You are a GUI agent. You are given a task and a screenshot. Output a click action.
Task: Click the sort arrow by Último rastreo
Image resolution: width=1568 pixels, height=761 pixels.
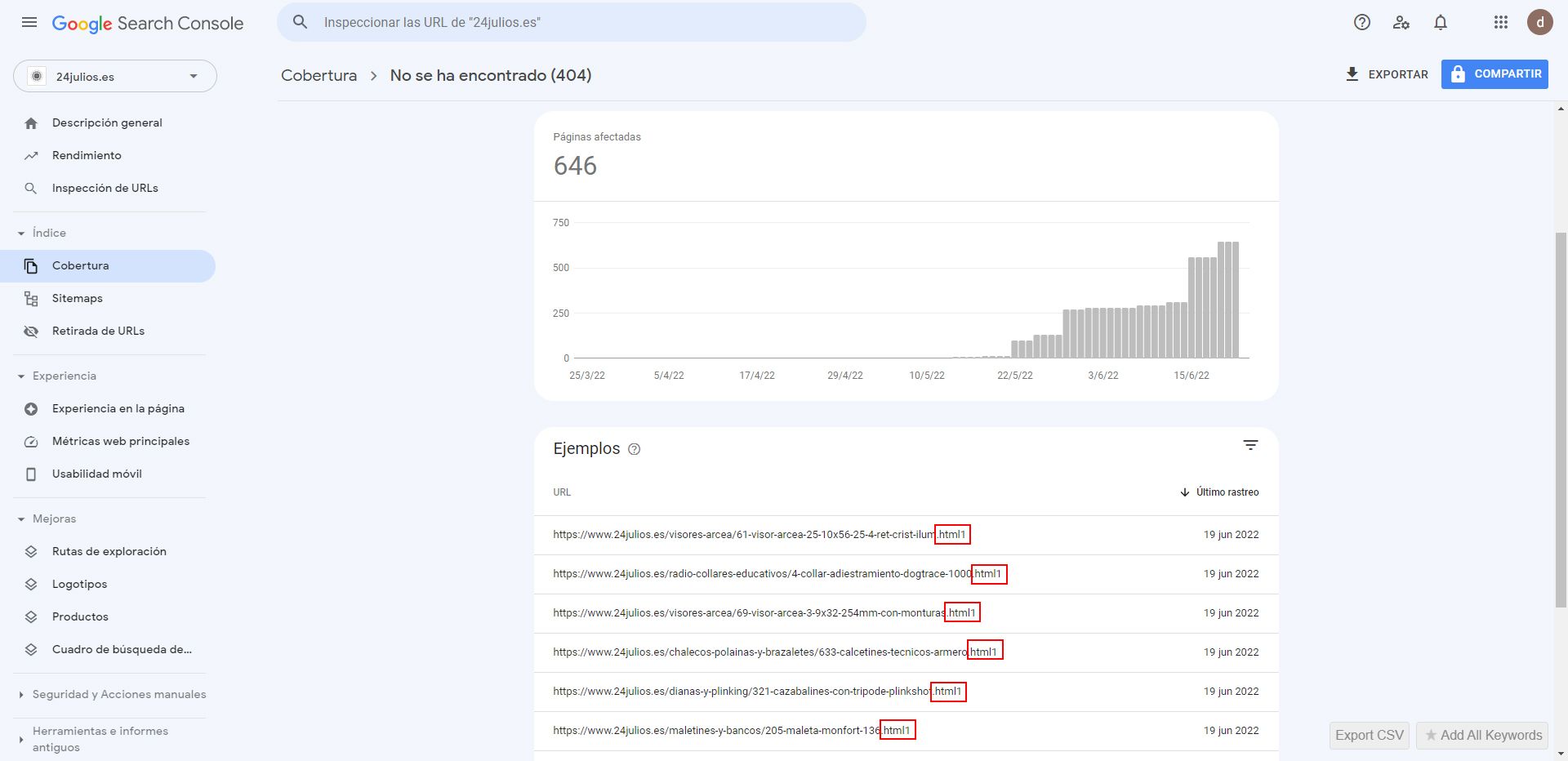1185,492
